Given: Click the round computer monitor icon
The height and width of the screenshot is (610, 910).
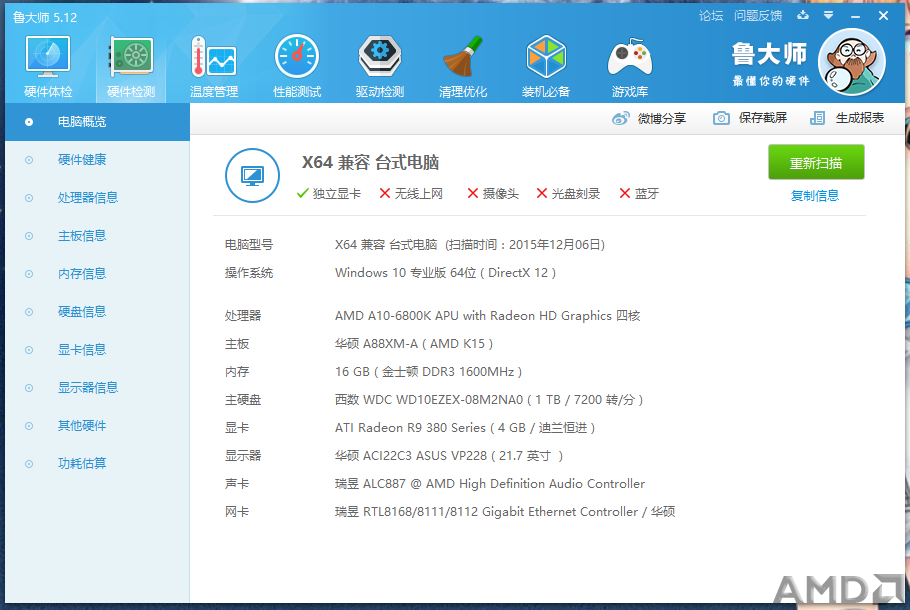Looking at the screenshot, I should (x=252, y=175).
